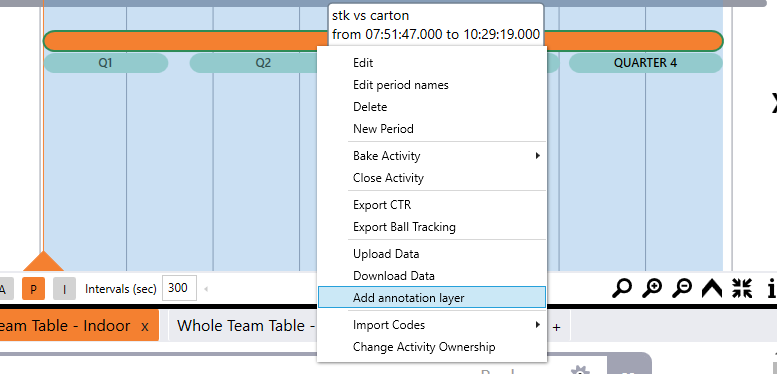Zoom out of the timeline
777x374 pixels.
click(682, 288)
